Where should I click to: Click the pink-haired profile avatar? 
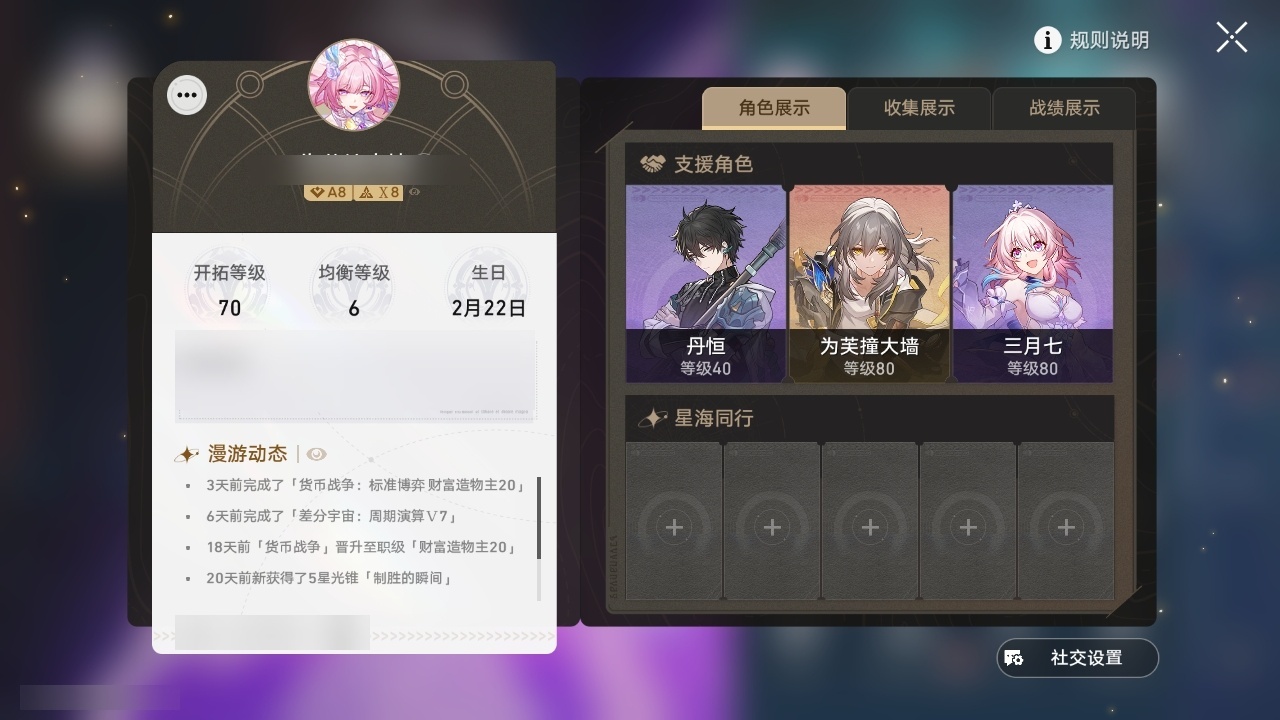pos(354,86)
